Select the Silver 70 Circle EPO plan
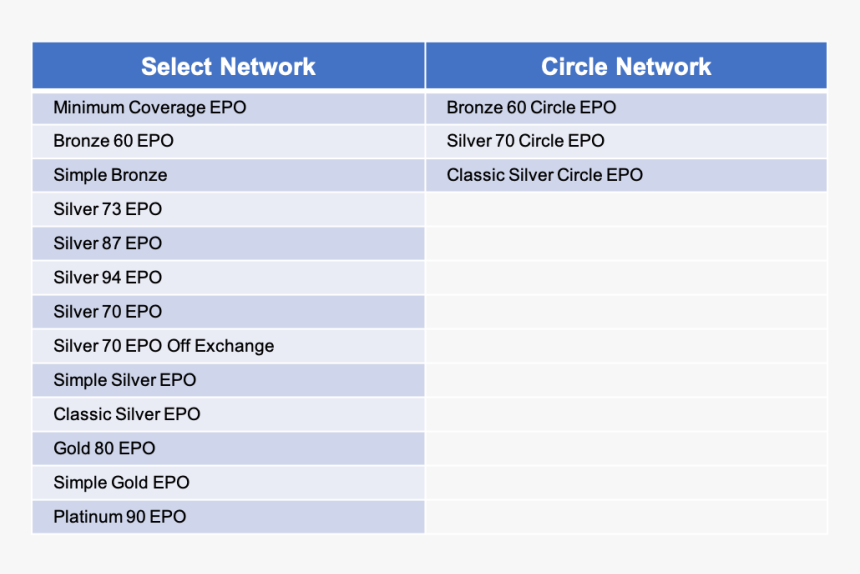The image size is (860, 574). click(x=626, y=141)
